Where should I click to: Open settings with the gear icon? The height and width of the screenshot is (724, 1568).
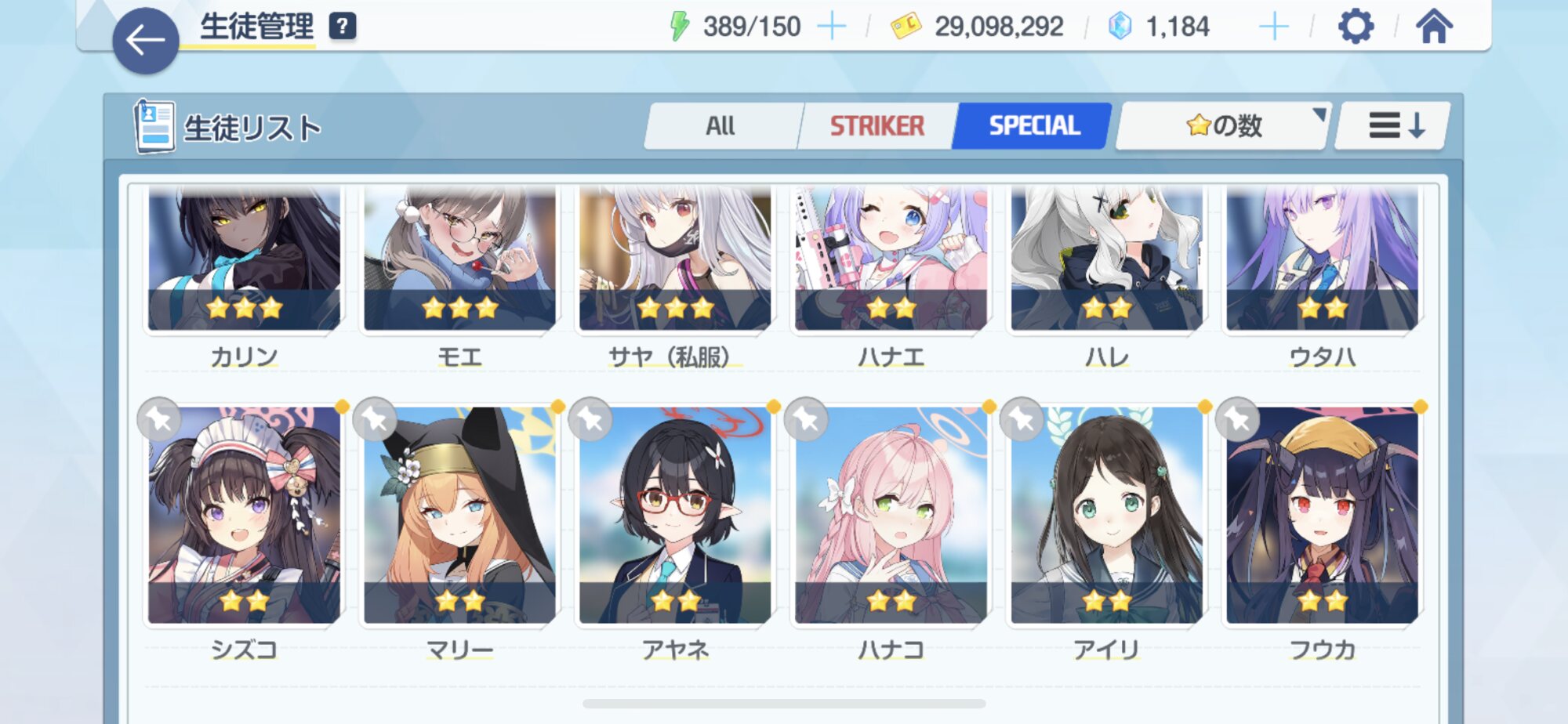pyautogui.click(x=1356, y=27)
